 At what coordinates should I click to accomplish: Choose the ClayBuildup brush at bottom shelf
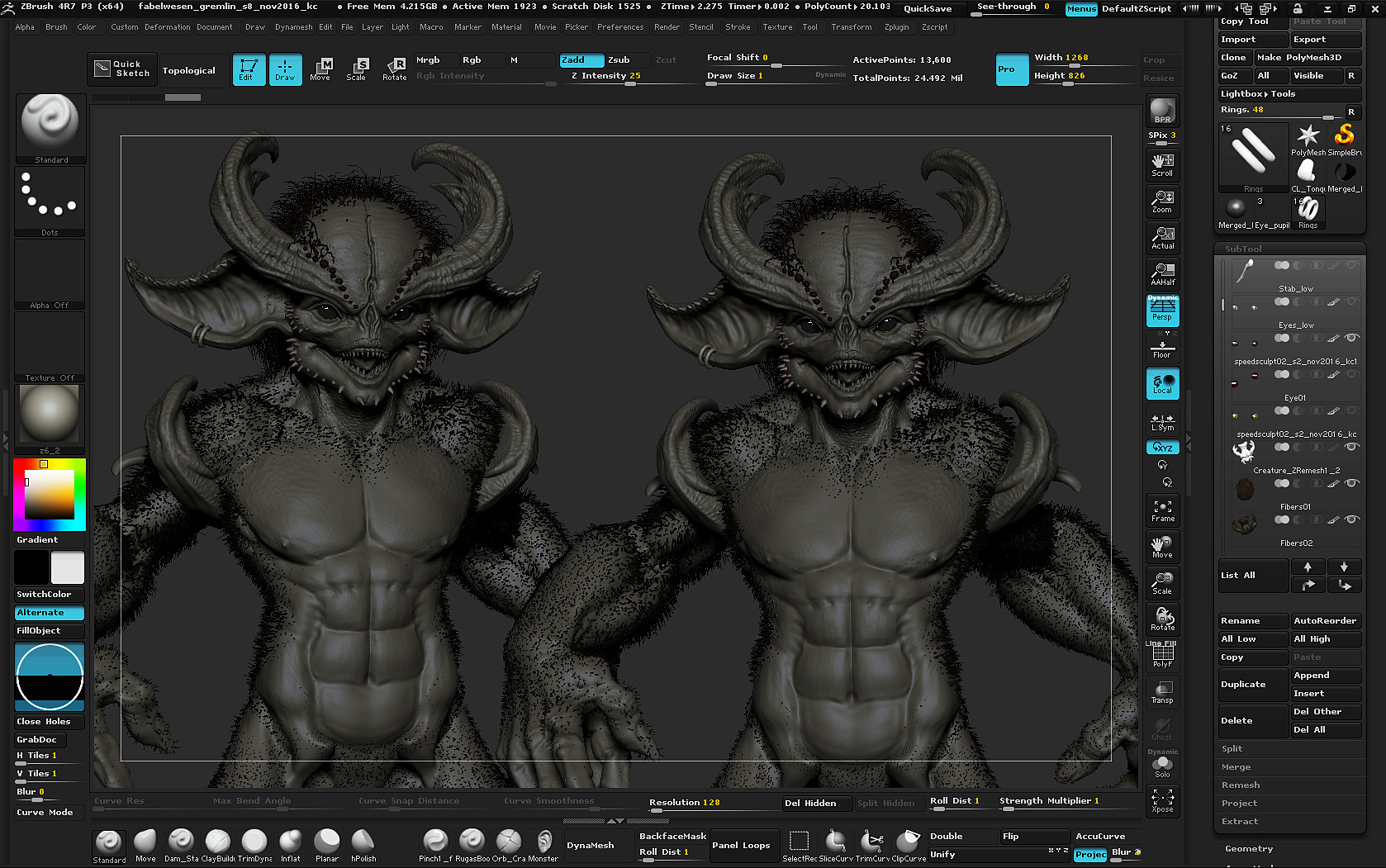pyautogui.click(x=218, y=846)
